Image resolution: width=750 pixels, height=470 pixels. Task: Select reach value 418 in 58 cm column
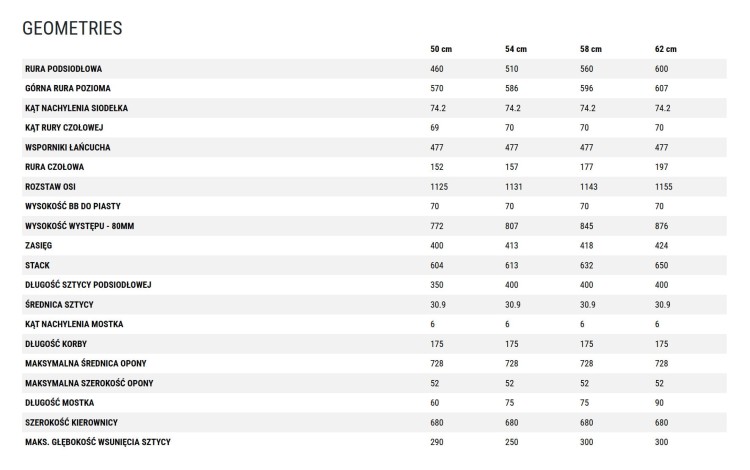click(587, 246)
